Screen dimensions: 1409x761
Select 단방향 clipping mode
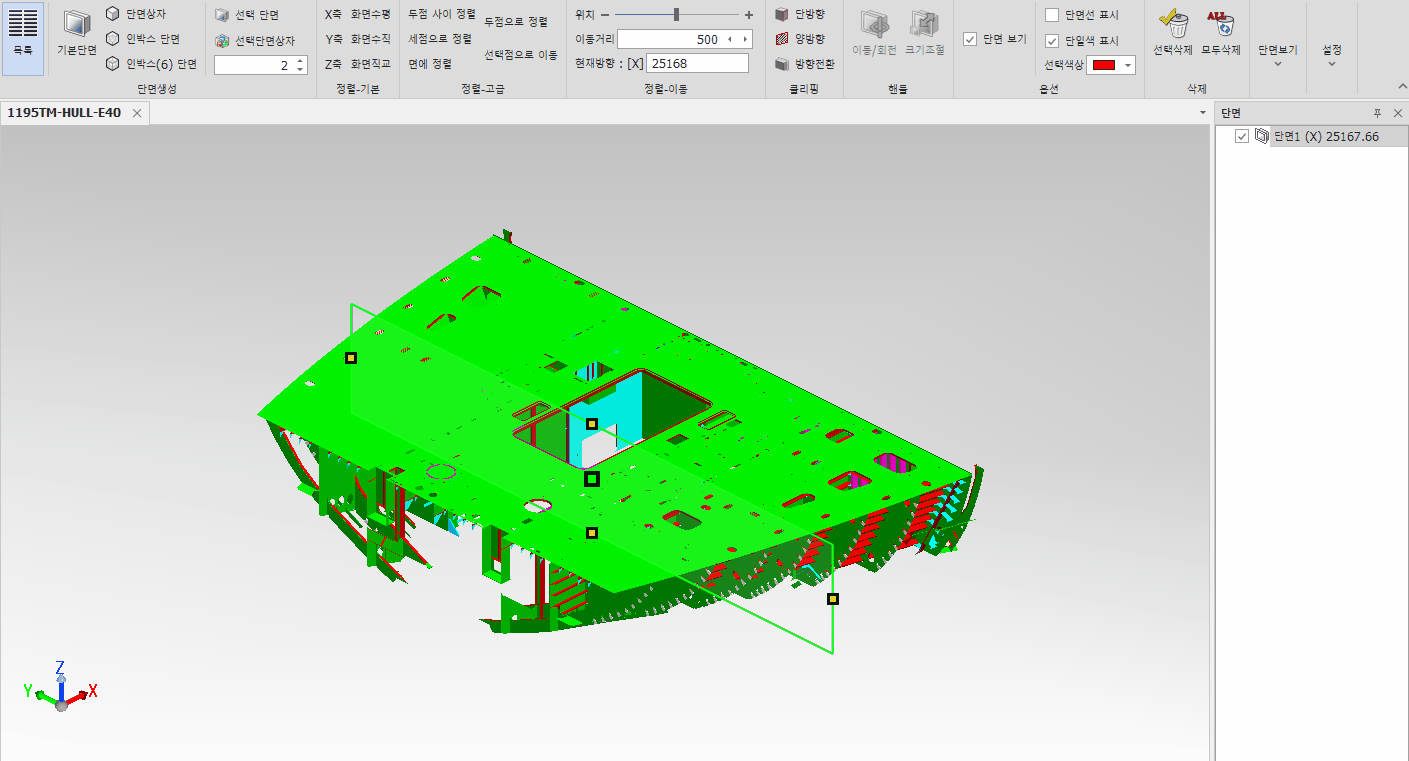click(782, 14)
